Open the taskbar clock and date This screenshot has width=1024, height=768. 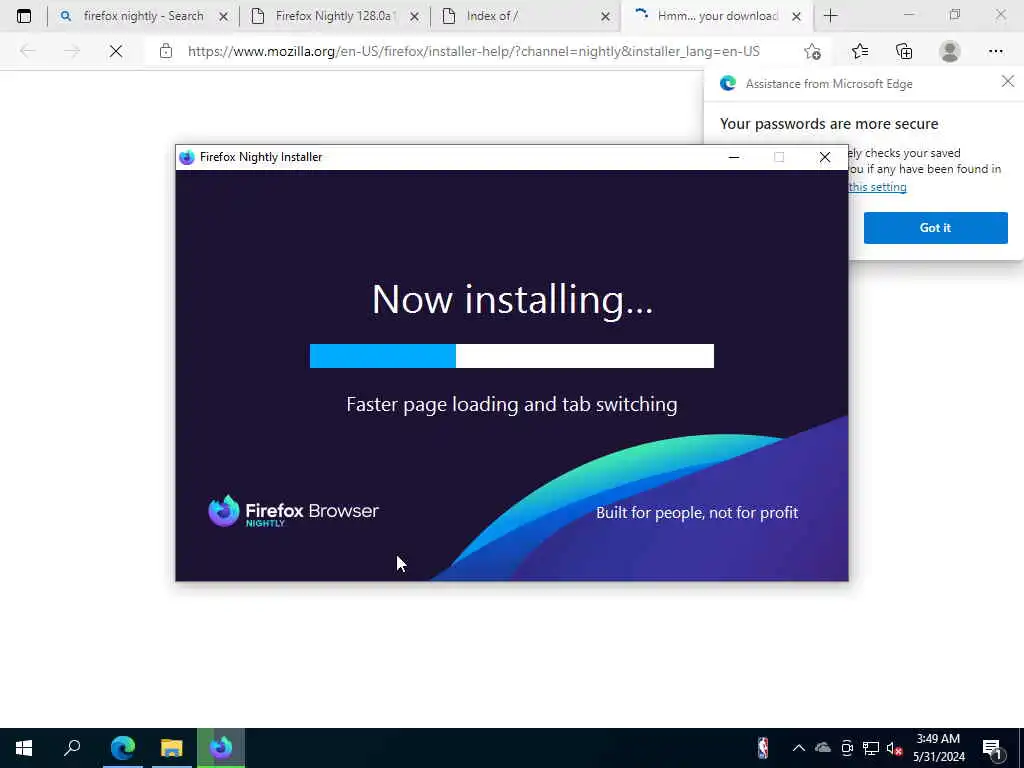[938, 748]
